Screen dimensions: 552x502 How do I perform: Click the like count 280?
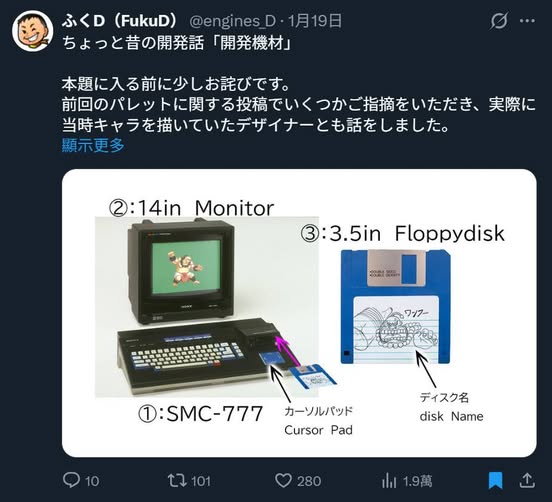tap(309, 481)
